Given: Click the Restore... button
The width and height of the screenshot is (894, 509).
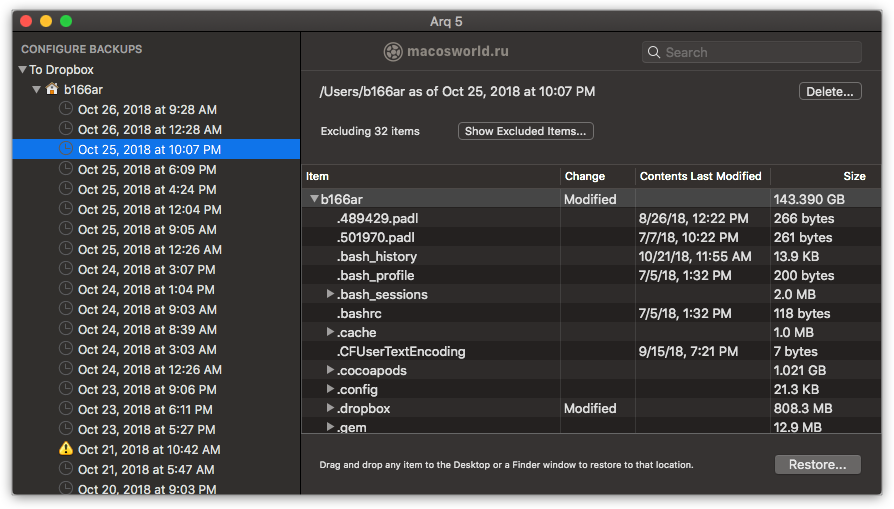Looking at the screenshot, I should [x=817, y=465].
